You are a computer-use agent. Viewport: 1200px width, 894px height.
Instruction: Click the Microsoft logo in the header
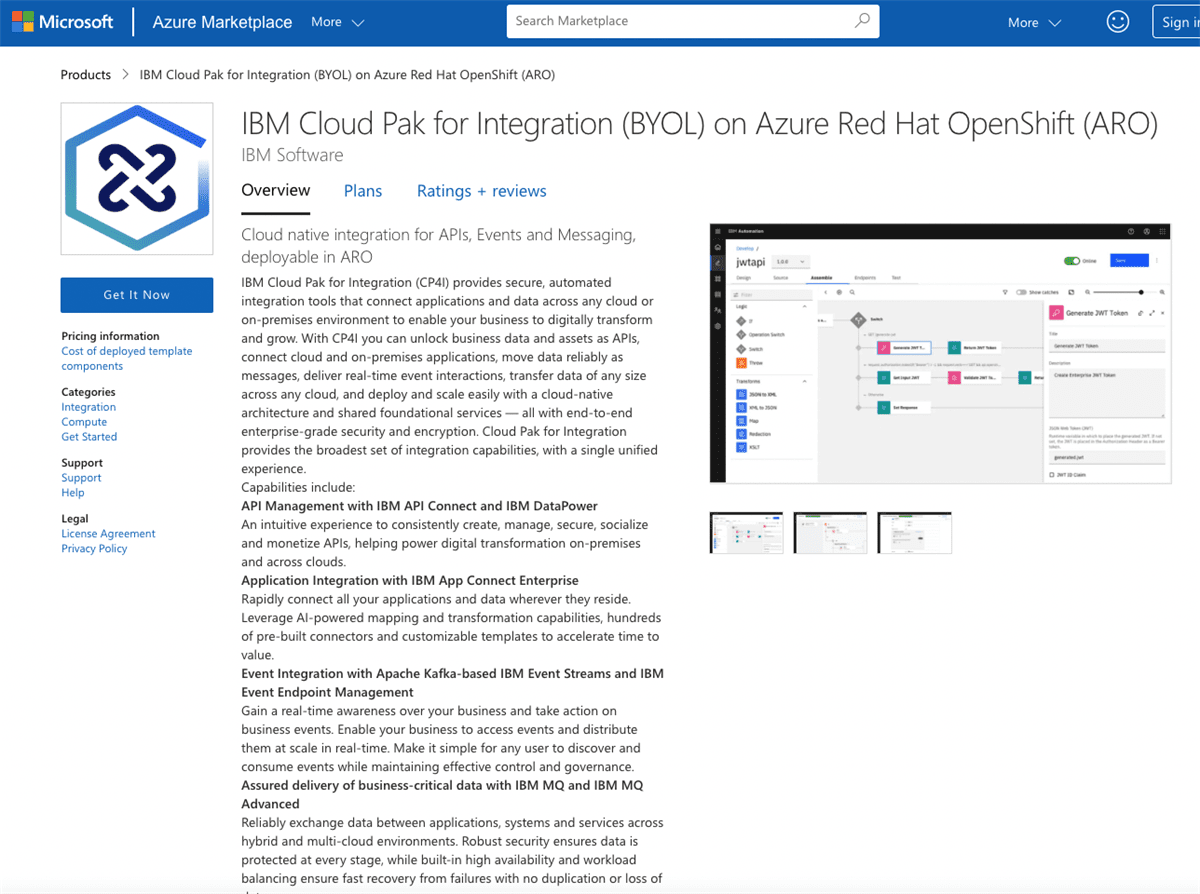(x=63, y=20)
